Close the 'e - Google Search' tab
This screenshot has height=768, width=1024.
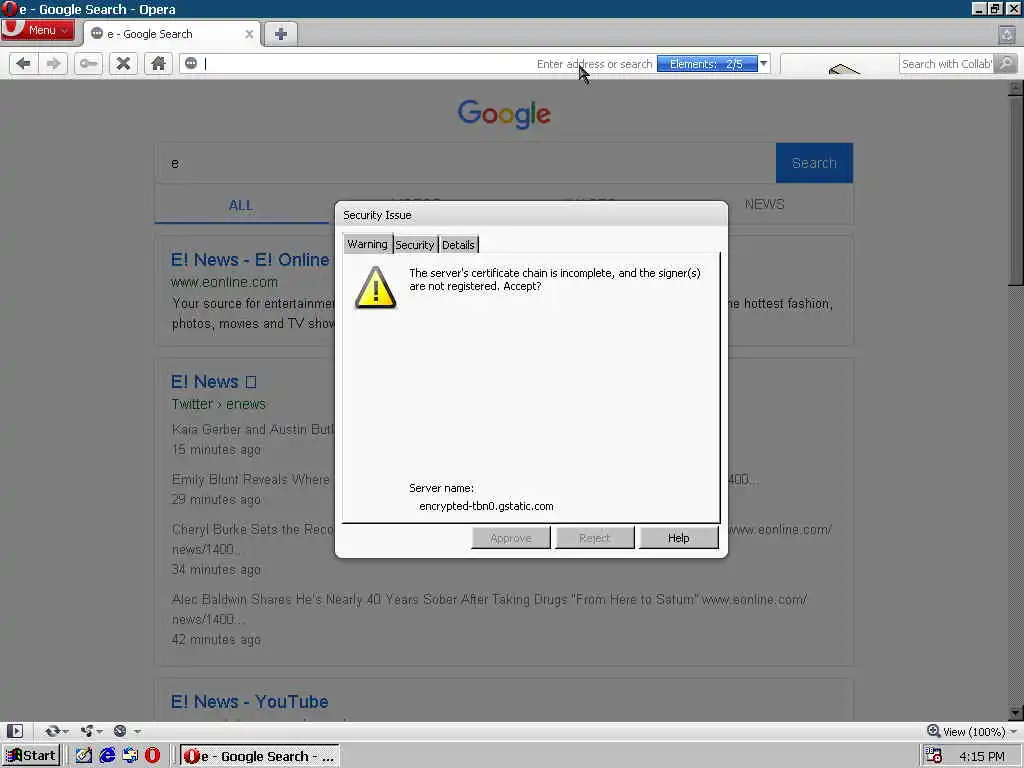(x=249, y=34)
